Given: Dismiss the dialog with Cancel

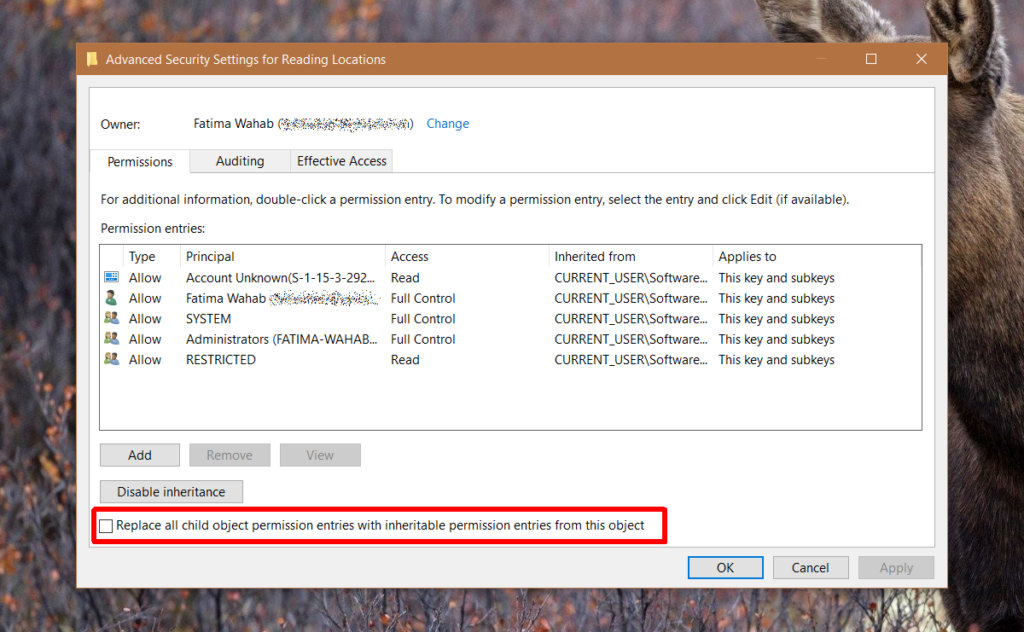Looking at the screenshot, I should [810, 567].
